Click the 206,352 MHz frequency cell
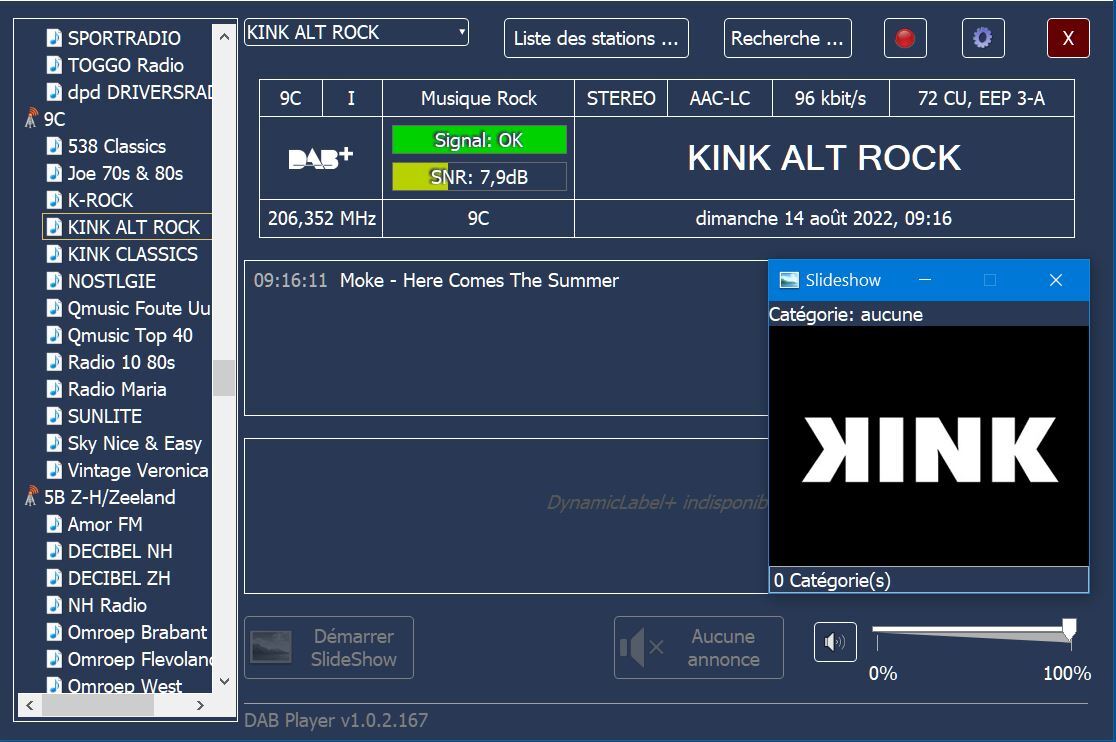The width and height of the screenshot is (1116, 742). [321, 218]
